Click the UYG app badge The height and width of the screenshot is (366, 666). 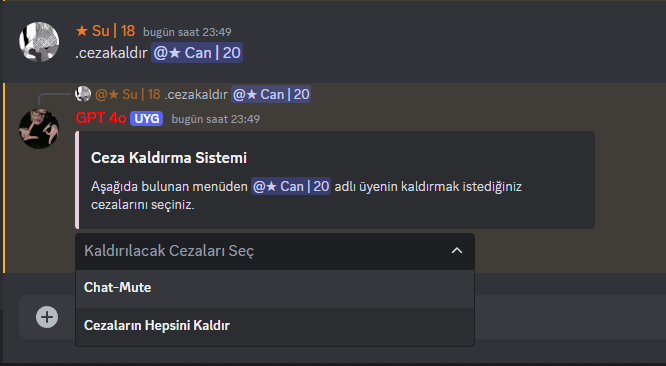[147, 118]
